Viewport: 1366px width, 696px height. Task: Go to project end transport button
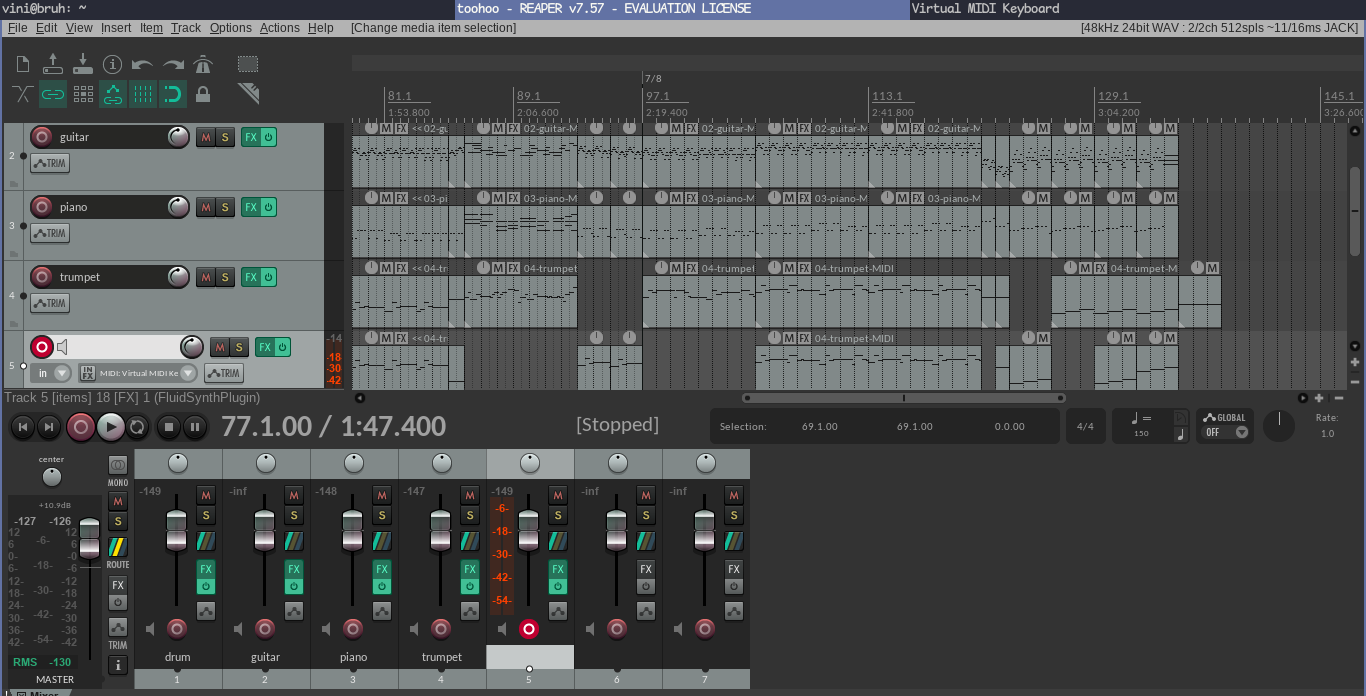point(48,427)
